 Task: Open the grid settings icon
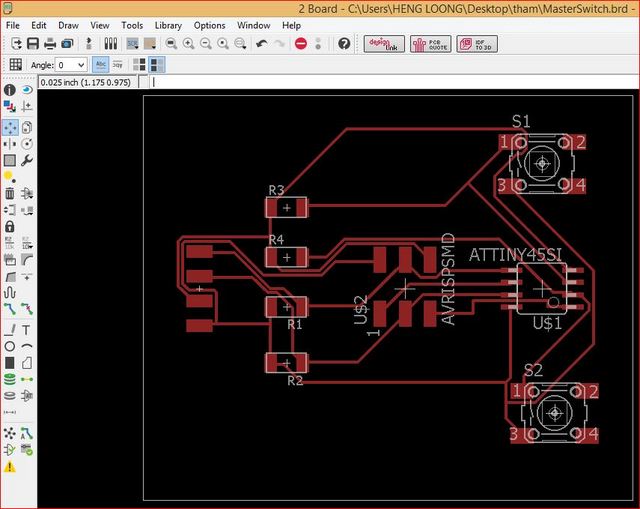(16, 64)
